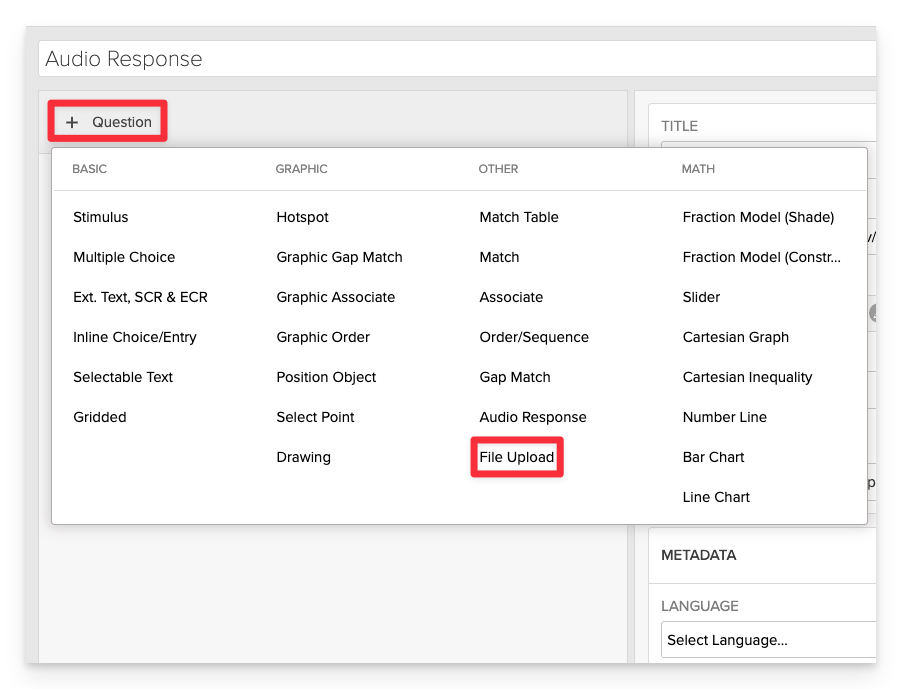
Task: Pick Multiple Choice question type
Action: 124,257
